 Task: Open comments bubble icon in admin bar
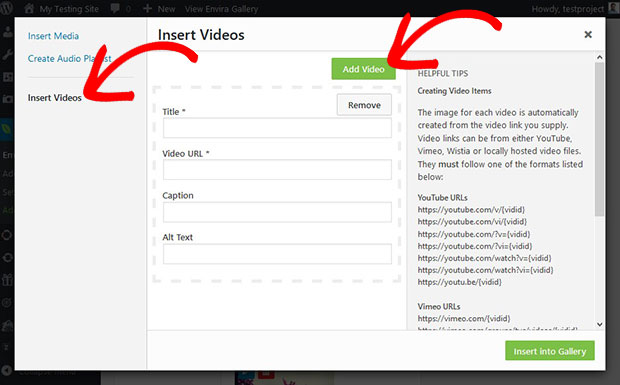tap(115, 8)
